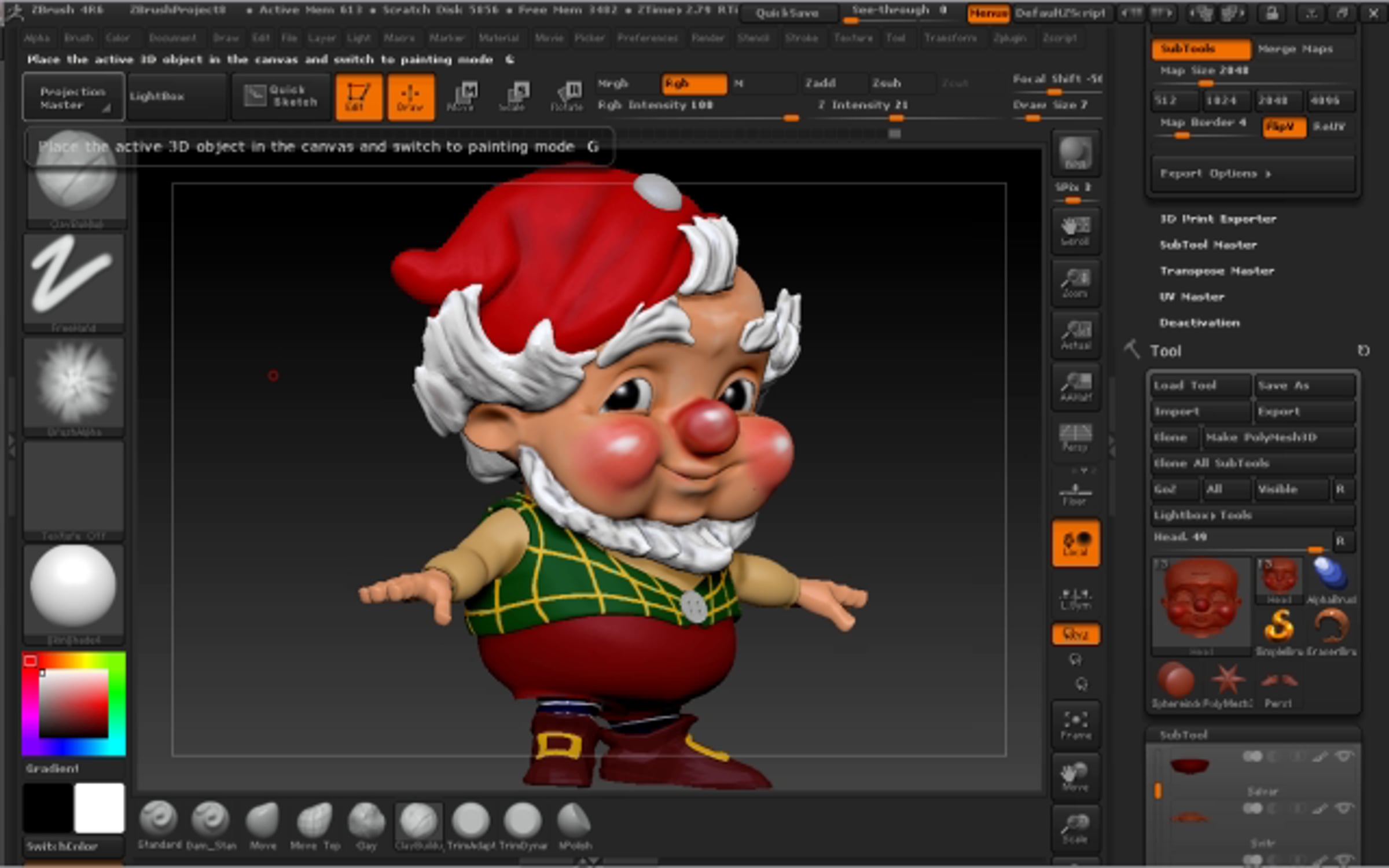Image resolution: width=1389 pixels, height=868 pixels.
Task: Expand the Transpose Master section
Action: click(x=1217, y=271)
